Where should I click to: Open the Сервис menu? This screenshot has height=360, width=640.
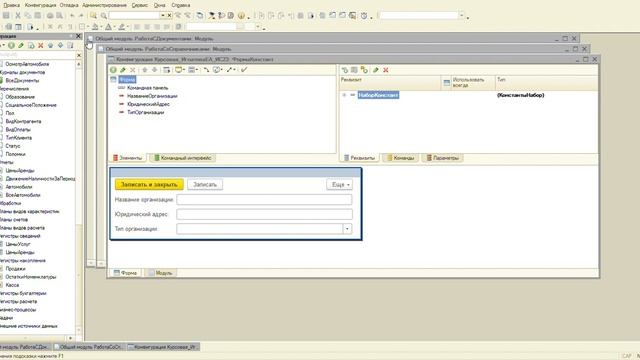[x=140, y=5]
